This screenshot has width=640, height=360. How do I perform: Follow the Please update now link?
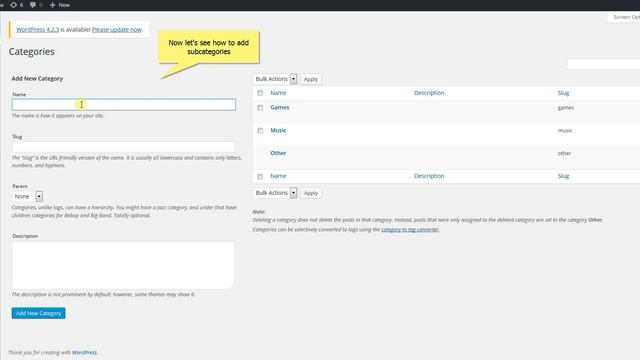[x=117, y=29]
